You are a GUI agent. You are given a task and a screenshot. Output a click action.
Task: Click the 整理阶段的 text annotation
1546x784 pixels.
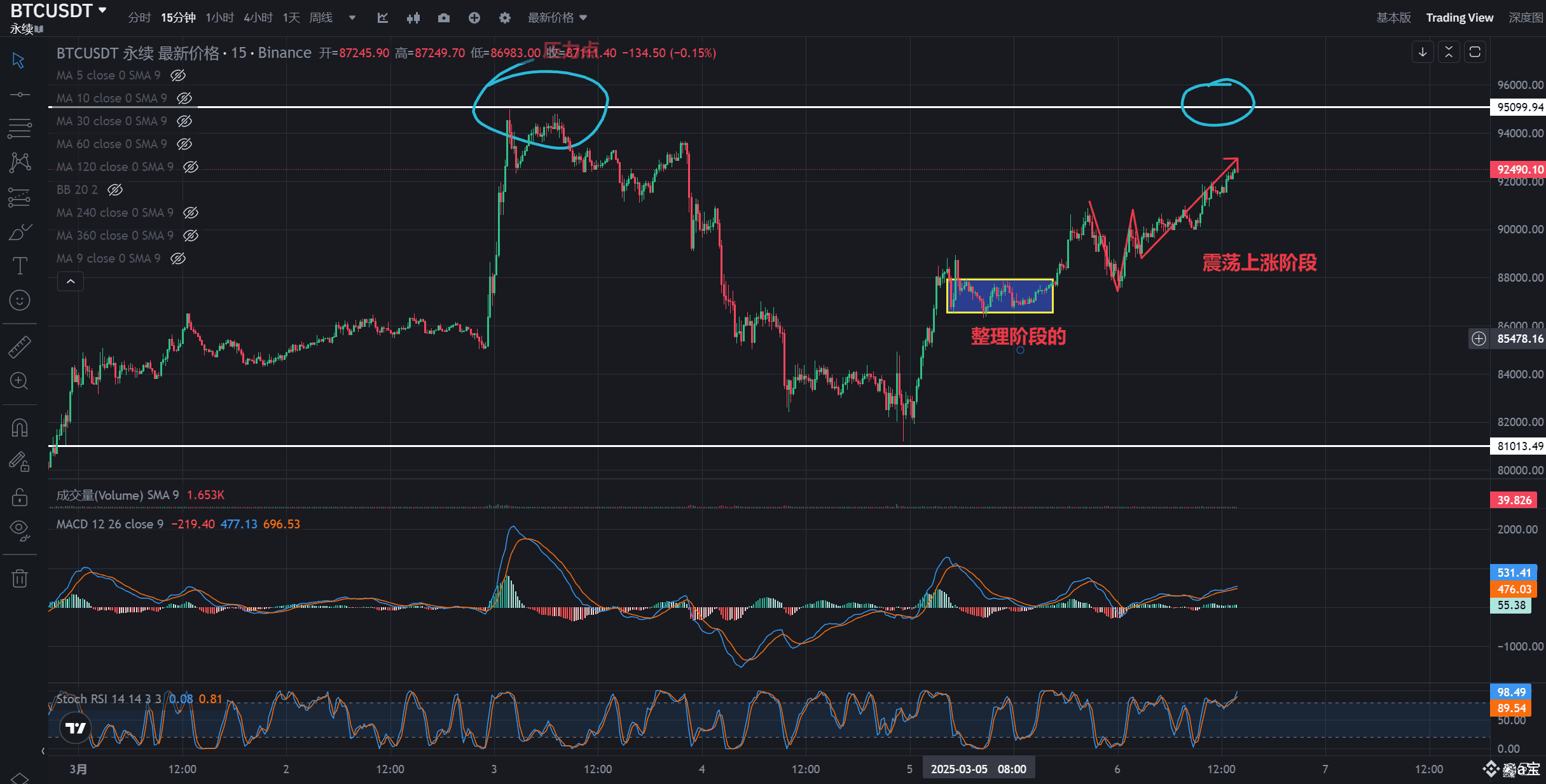click(x=1018, y=336)
